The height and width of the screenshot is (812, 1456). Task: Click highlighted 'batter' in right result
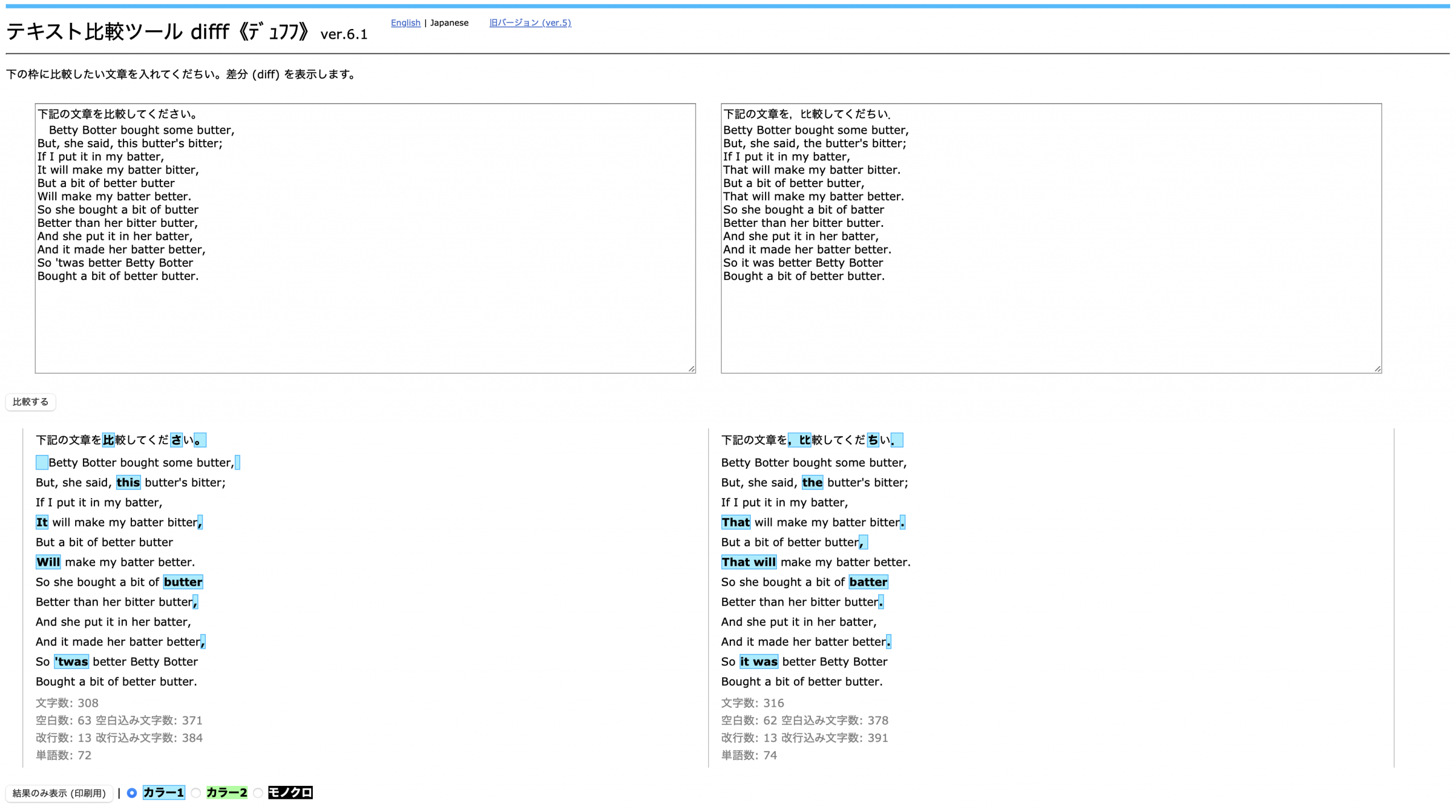coord(868,582)
